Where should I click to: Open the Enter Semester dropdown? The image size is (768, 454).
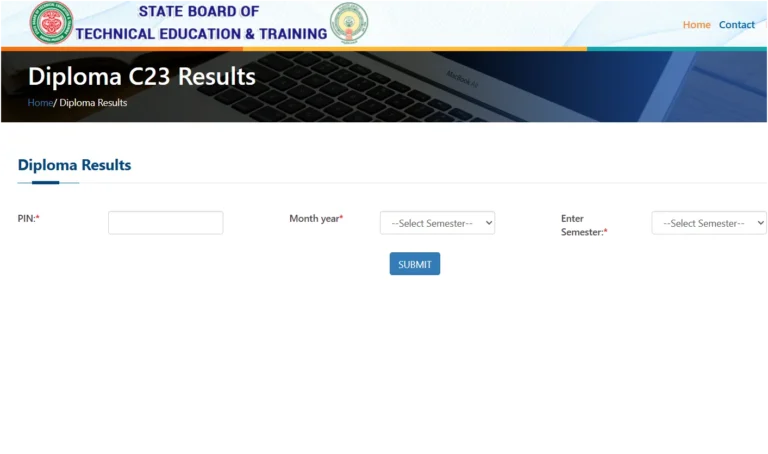[x=709, y=223]
